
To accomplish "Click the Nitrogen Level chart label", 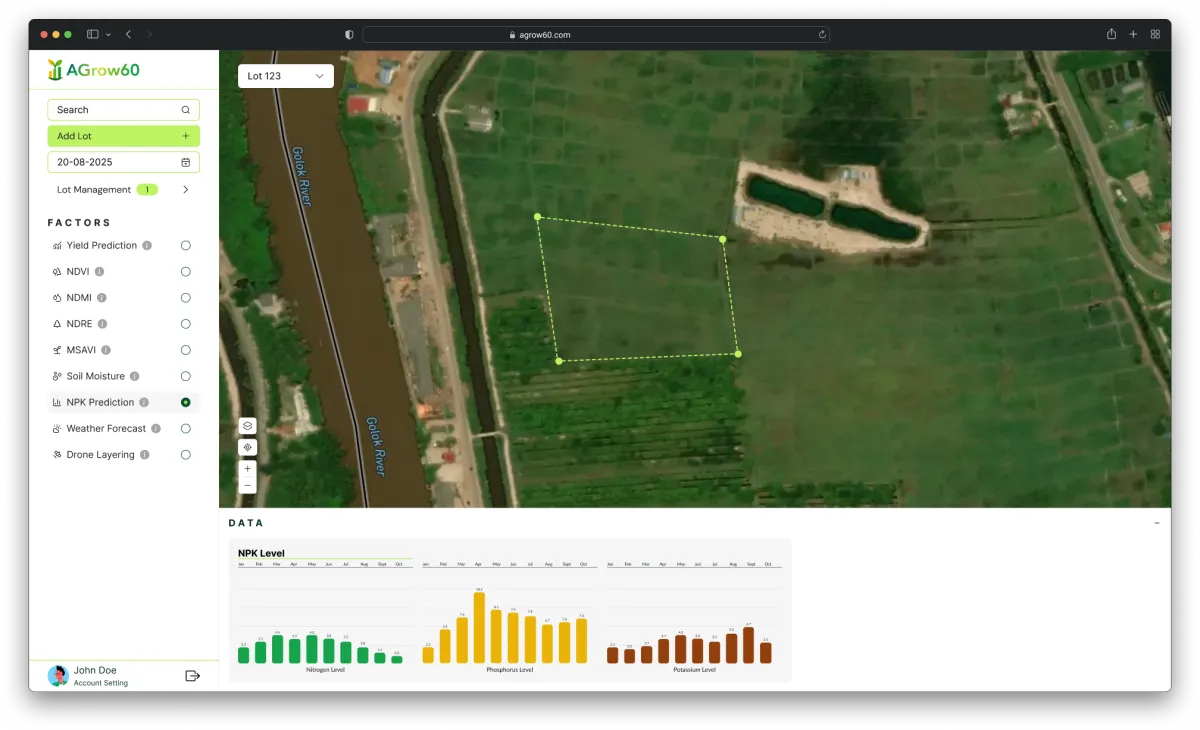I will 325,670.
